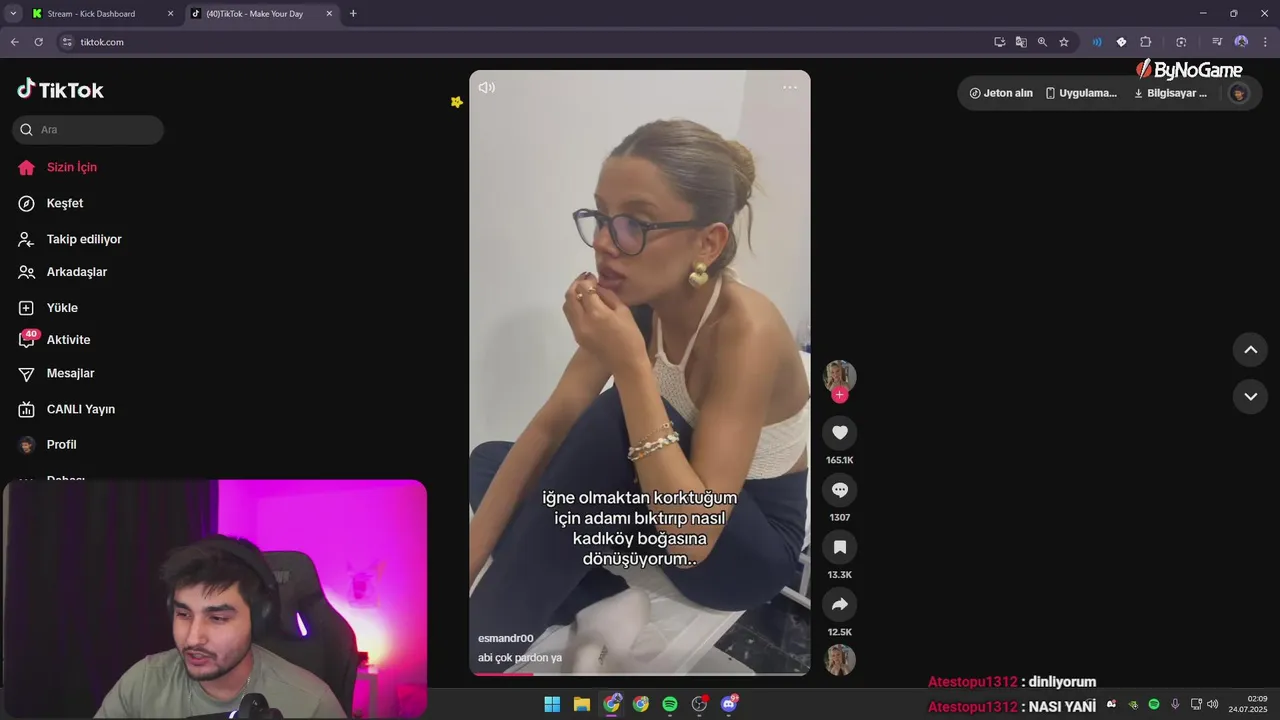Open the Chrome profile avatar

[1241, 42]
